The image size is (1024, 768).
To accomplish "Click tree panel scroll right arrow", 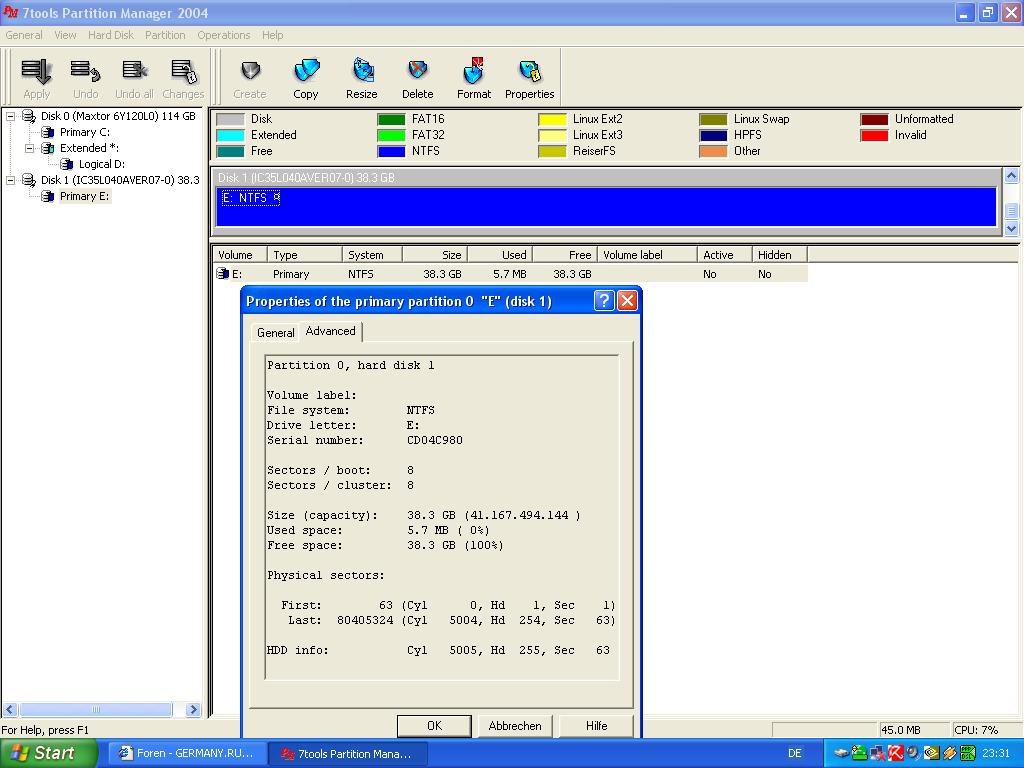I will (x=193, y=709).
